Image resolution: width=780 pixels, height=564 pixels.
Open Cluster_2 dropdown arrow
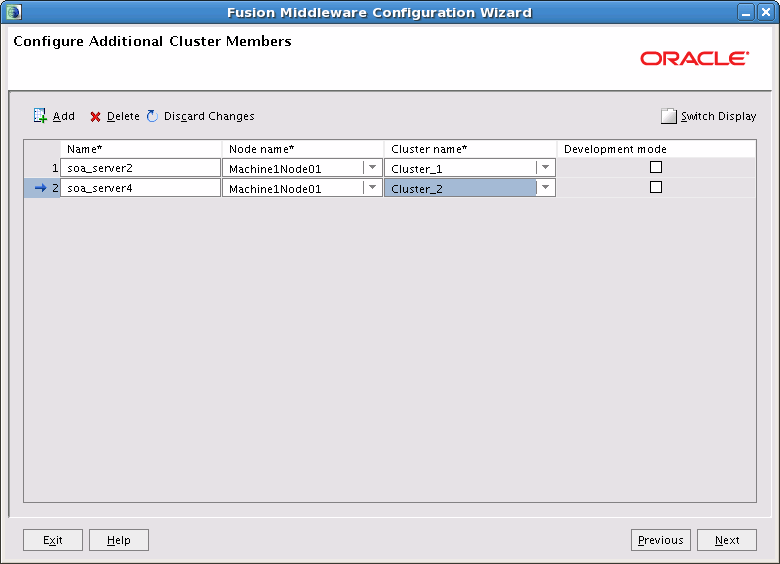click(546, 188)
